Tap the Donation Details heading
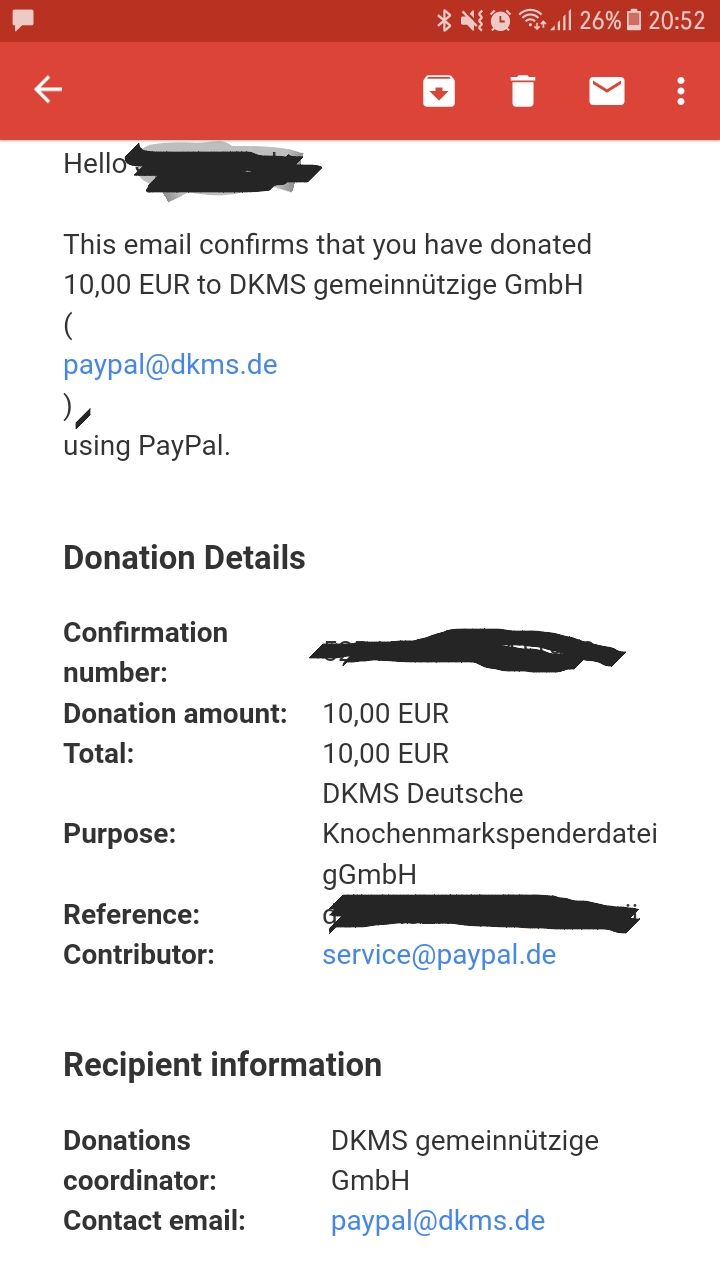720x1280 pixels. tap(184, 558)
